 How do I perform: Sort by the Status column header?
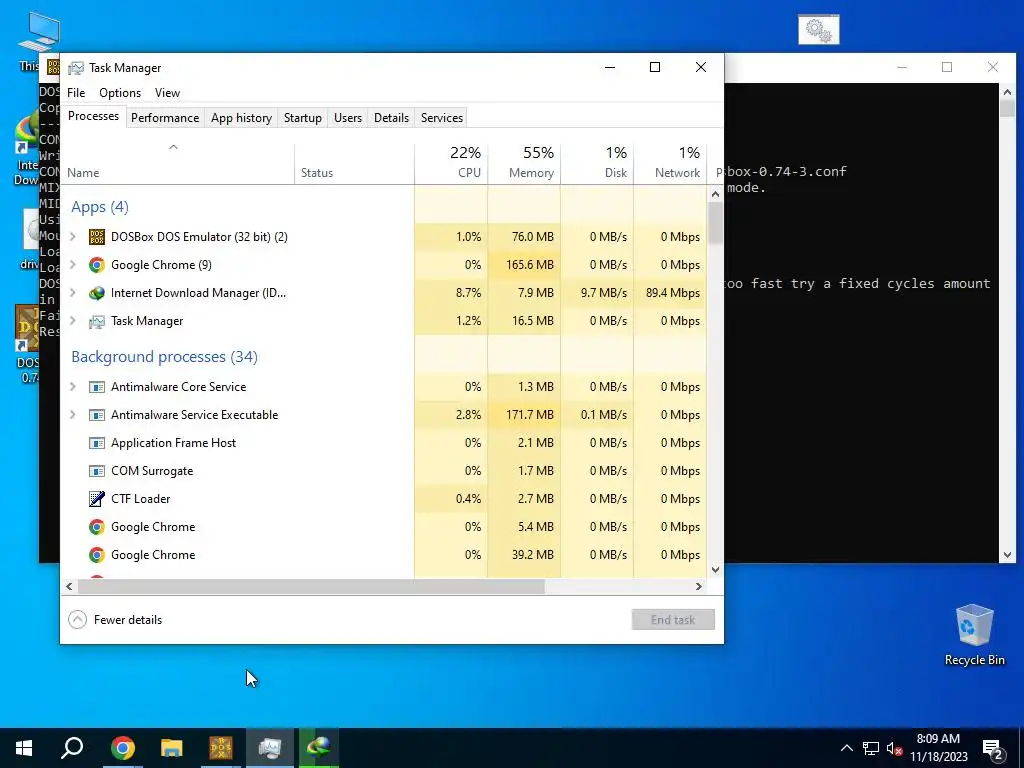354,163
